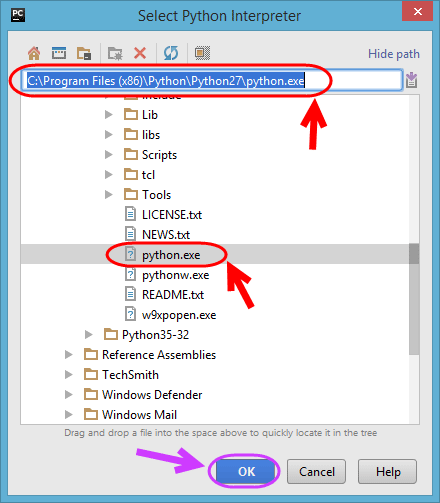Click the Desktop directory toolbar icon
440x503 pixels.
(59, 53)
